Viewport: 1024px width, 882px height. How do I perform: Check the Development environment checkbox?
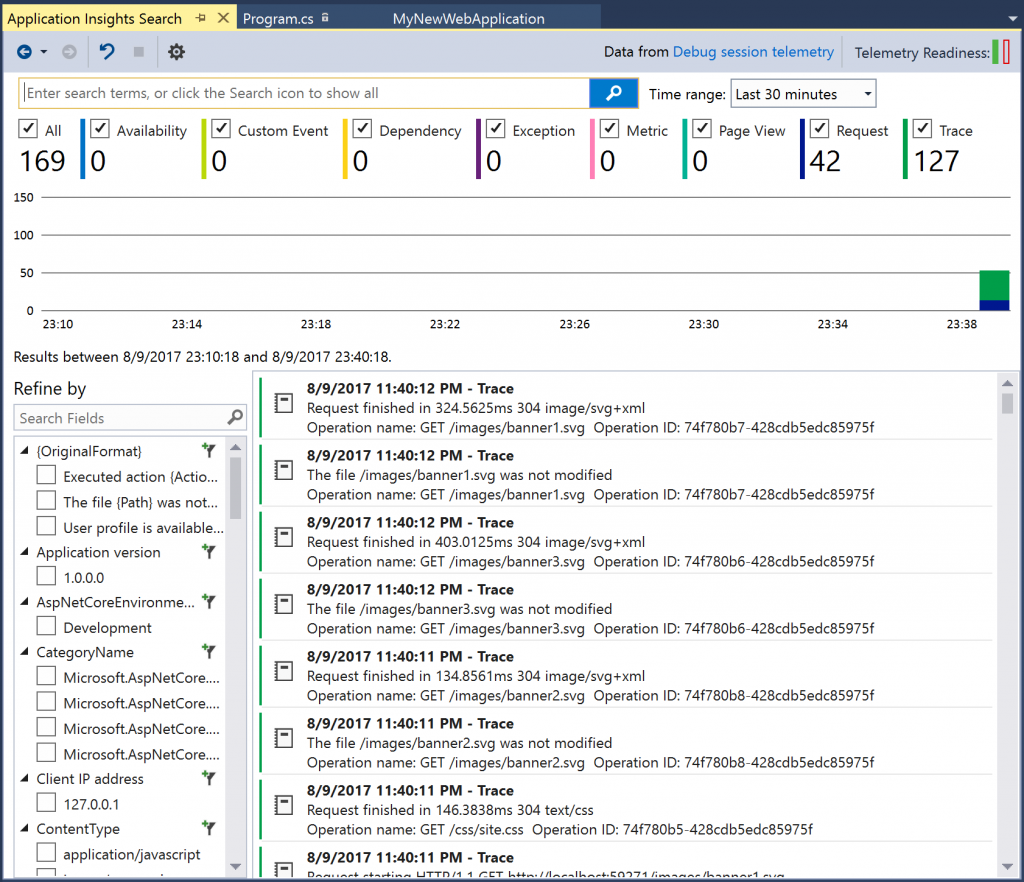(x=46, y=625)
